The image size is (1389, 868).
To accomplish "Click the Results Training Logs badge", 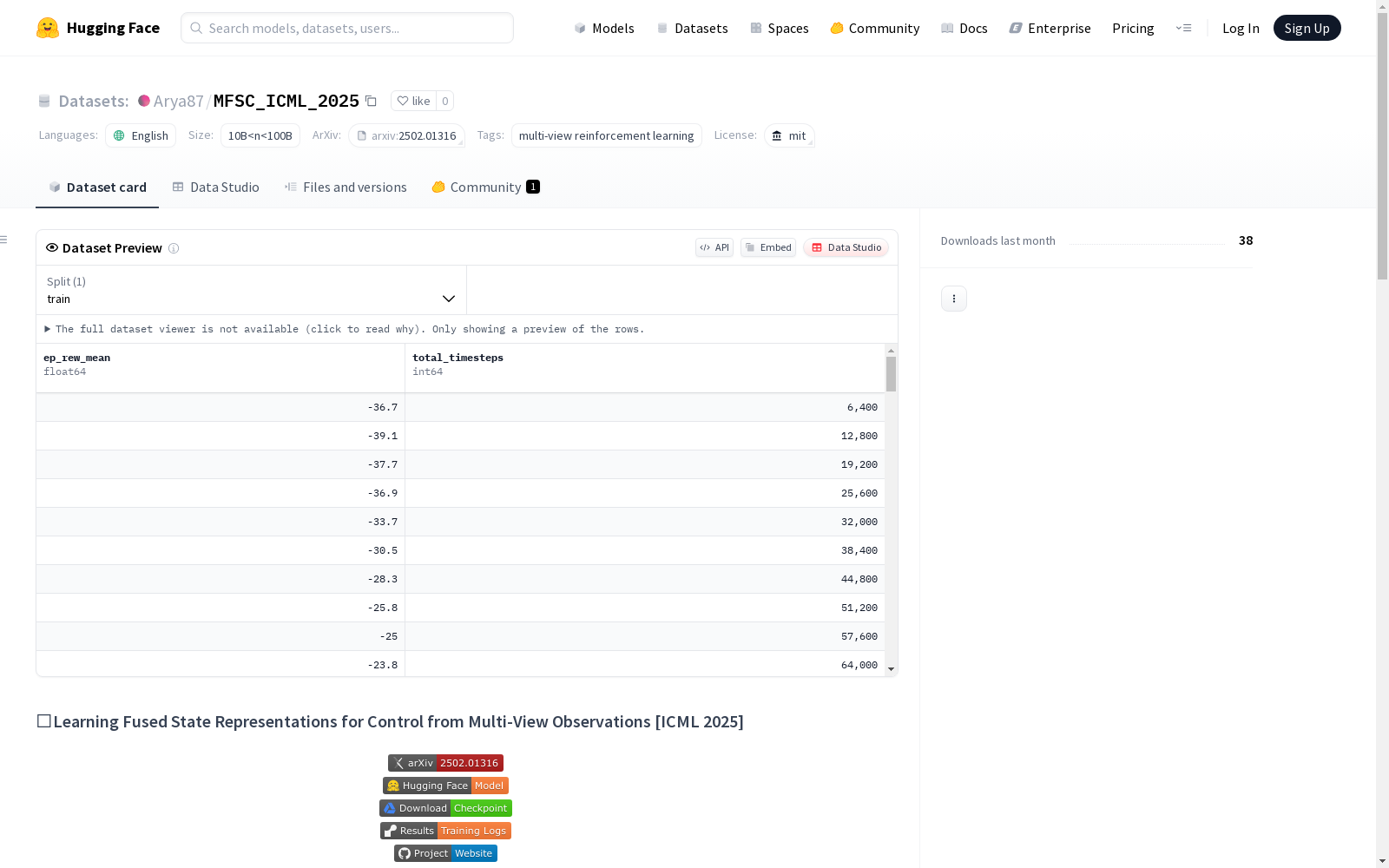I will click(445, 831).
